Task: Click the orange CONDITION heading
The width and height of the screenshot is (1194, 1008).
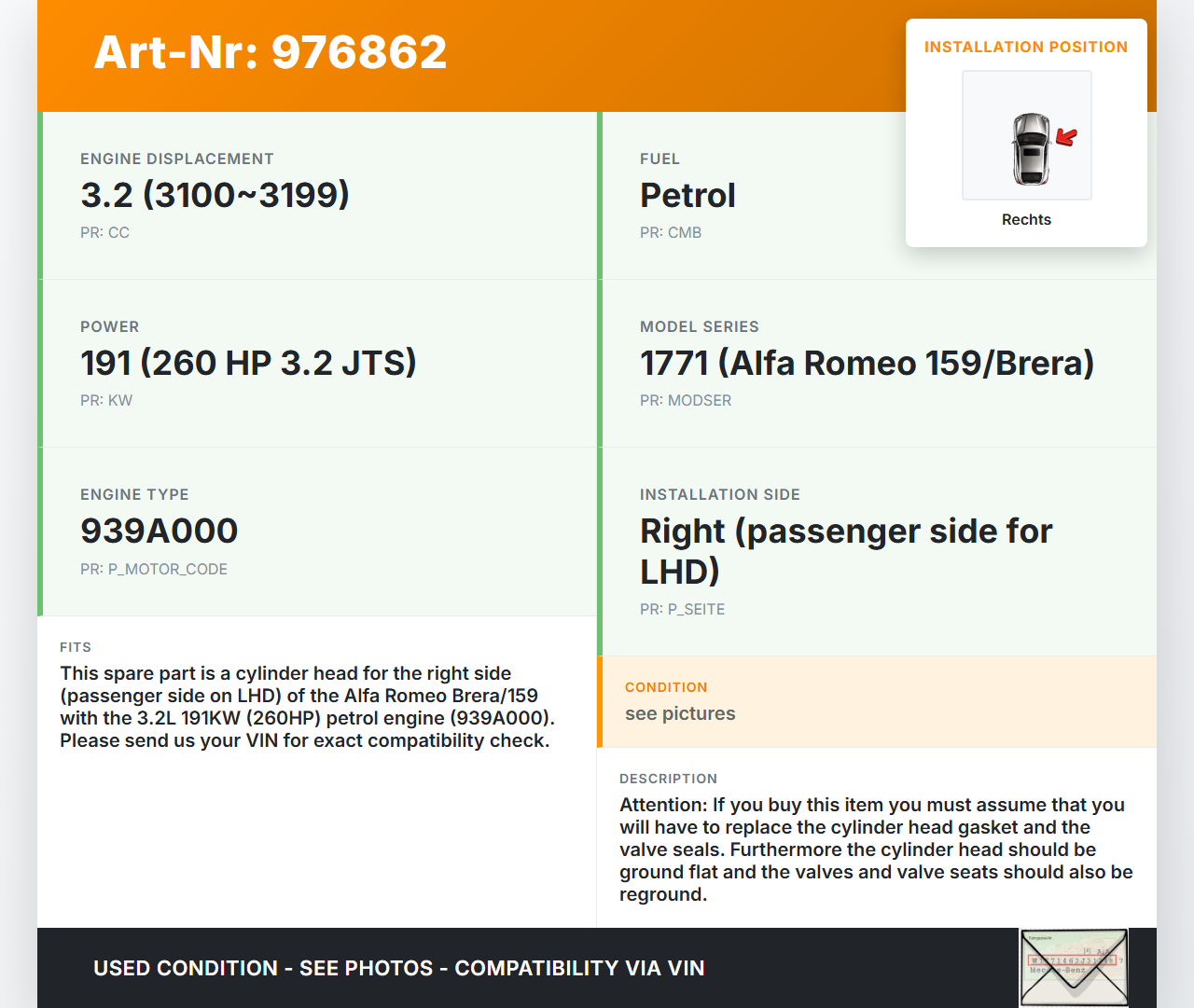Action: point(666,687)
